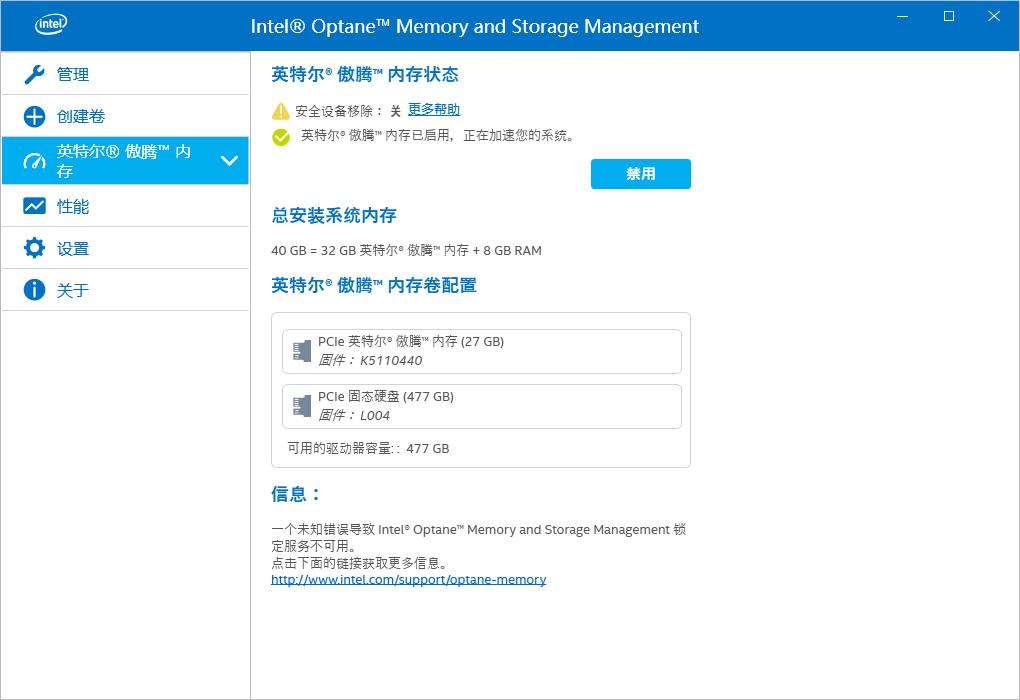This screenshot has width=1020, height=700.
Task: Click the 安全设备移除：关 status text
Action: coord(348,111)
